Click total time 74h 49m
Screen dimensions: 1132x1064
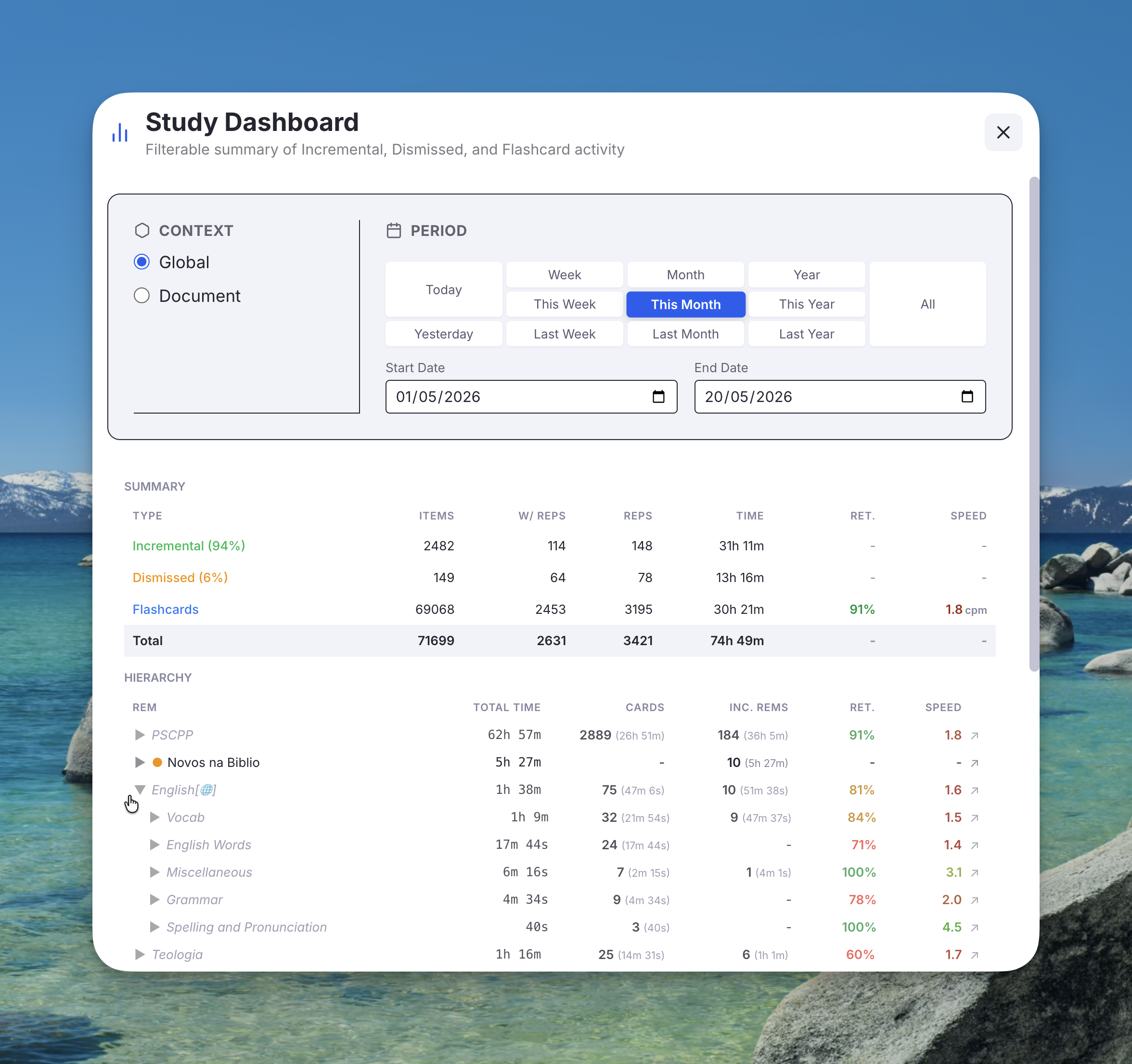pyautogui.click(x=737, y=641)
